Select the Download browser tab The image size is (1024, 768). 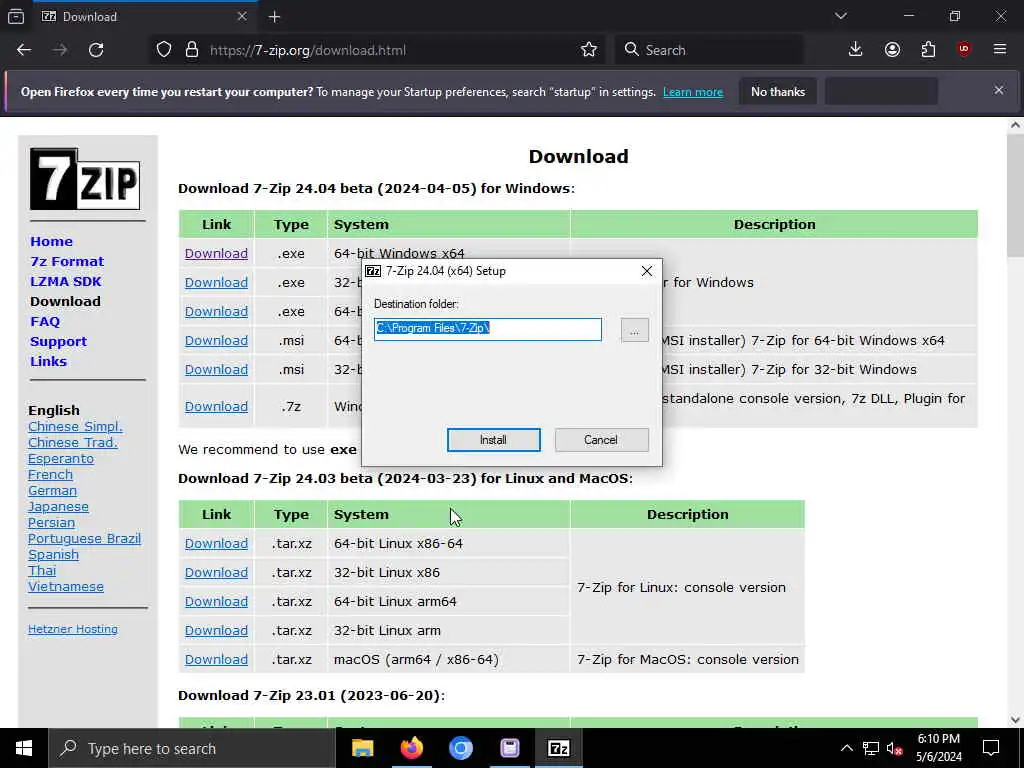(x=145, y=16)
